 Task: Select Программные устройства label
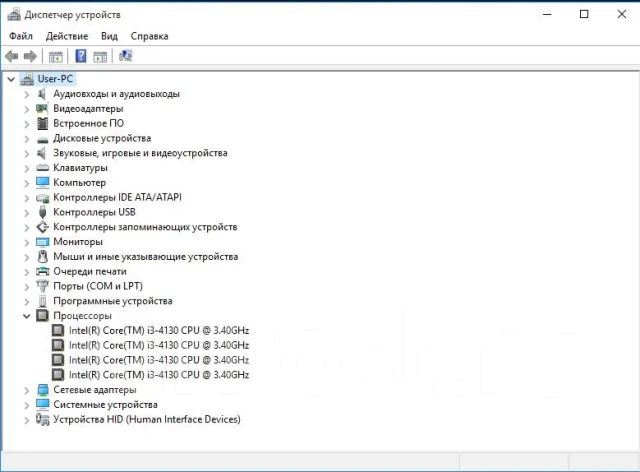113,301
